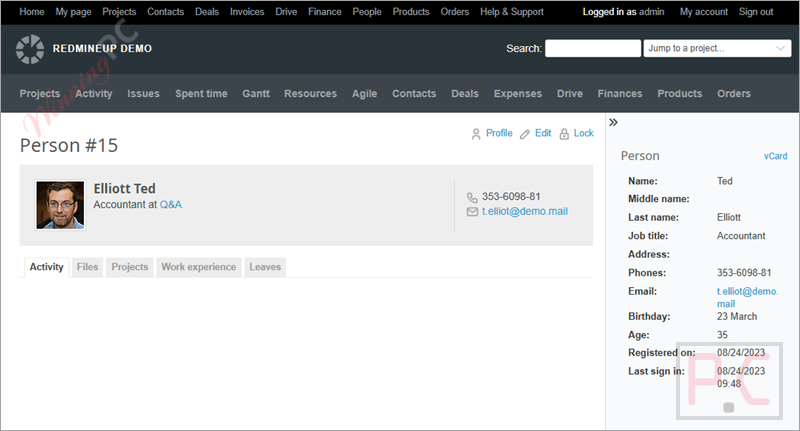Click the name Elliott Ted

pos(124,188)
